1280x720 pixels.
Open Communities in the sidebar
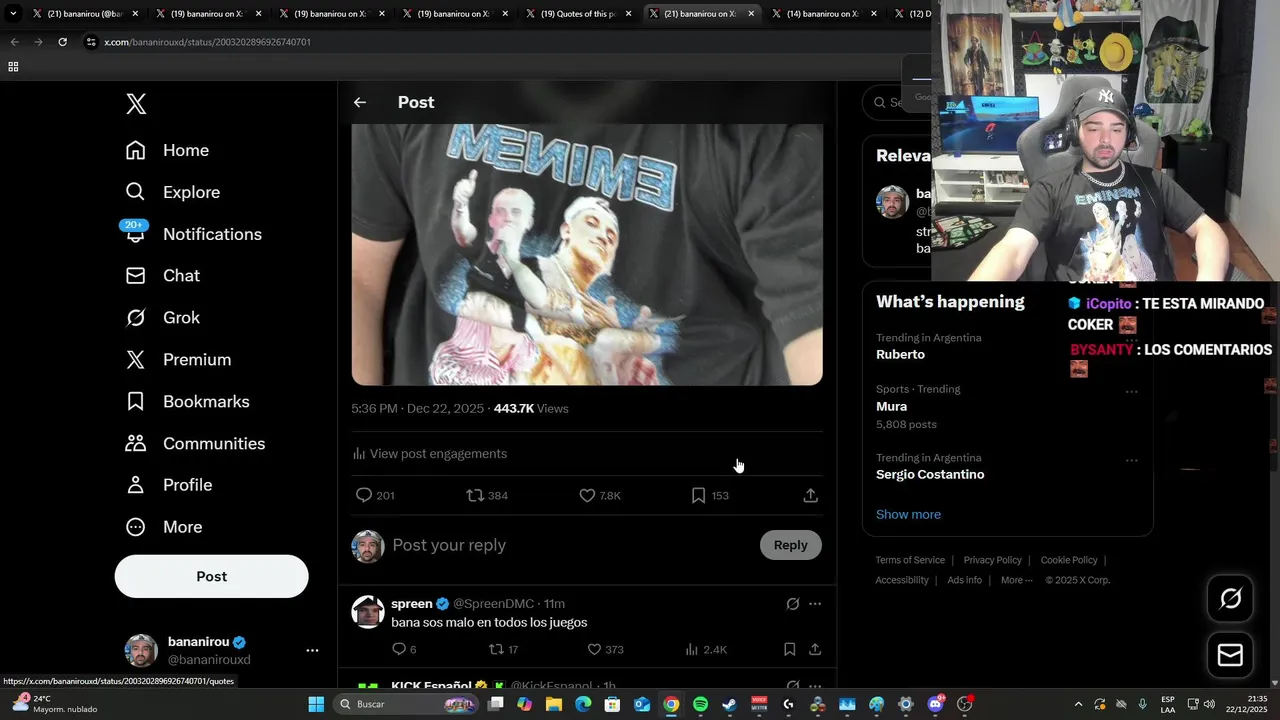[x=195, y=444]
